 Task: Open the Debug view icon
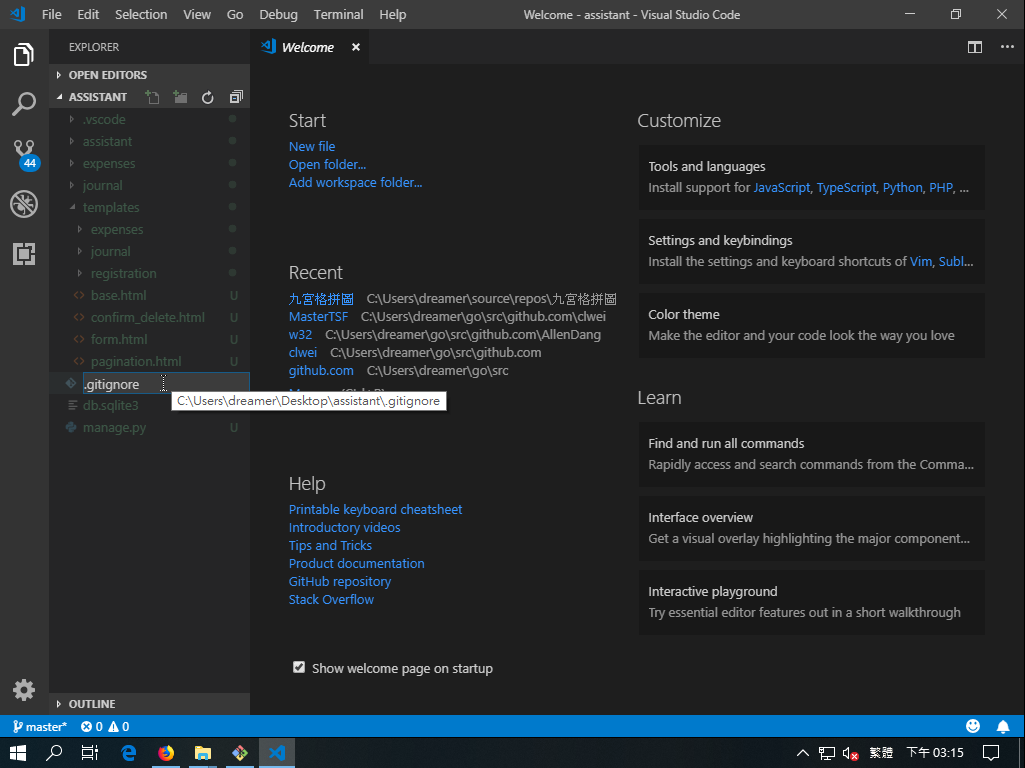pos(24,204)
